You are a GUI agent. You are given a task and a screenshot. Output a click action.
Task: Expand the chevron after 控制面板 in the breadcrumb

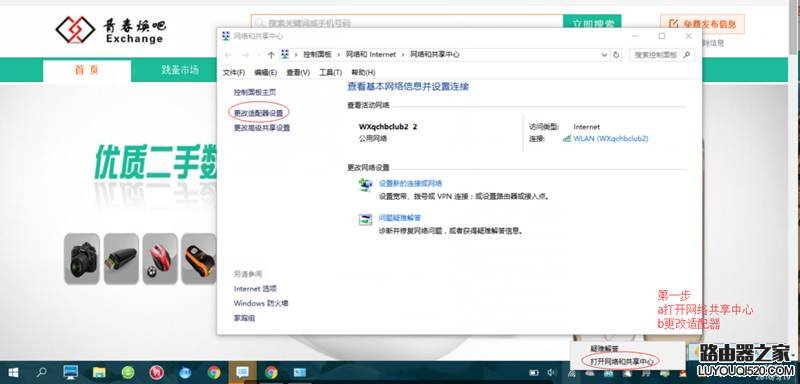coord(339,55)
